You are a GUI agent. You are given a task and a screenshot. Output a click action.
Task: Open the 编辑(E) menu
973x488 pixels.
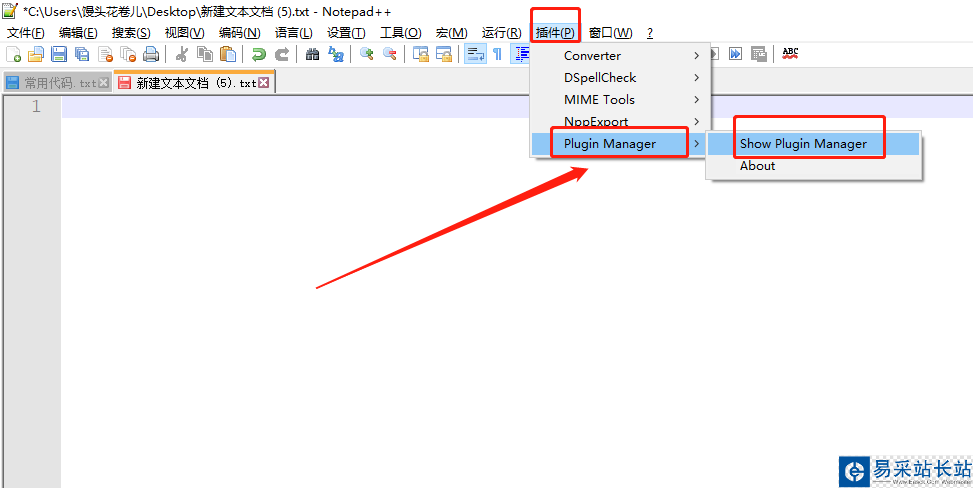[78, 33]
